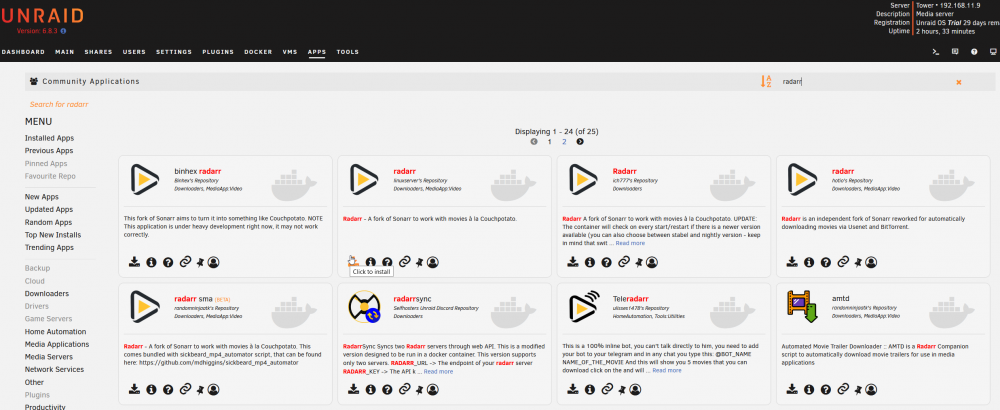The width and height of the screenshot is (1000, 410).
Task: Select the Media Servers category
Action: coord(49,357)
